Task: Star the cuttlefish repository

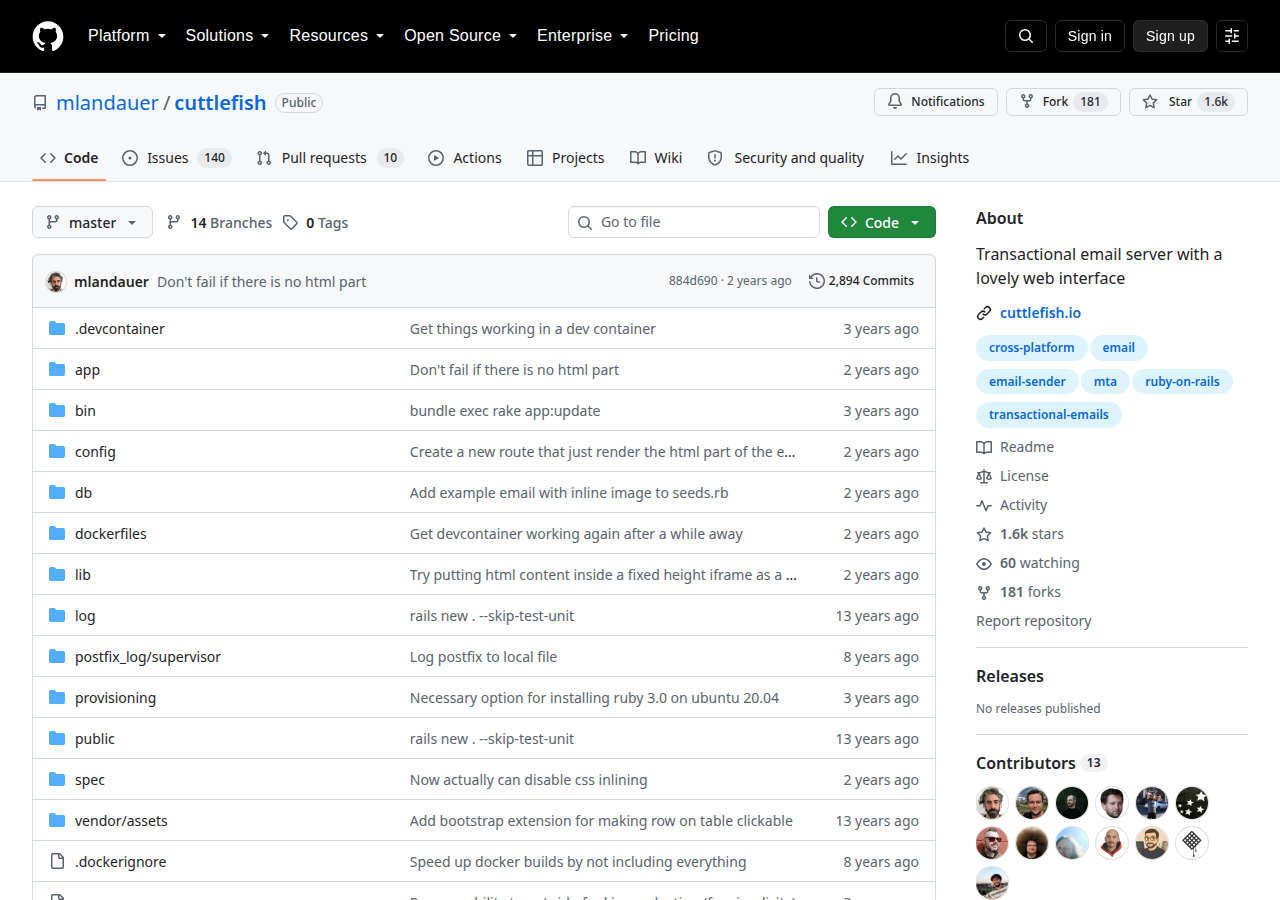Action: [x=1188, y=102]
